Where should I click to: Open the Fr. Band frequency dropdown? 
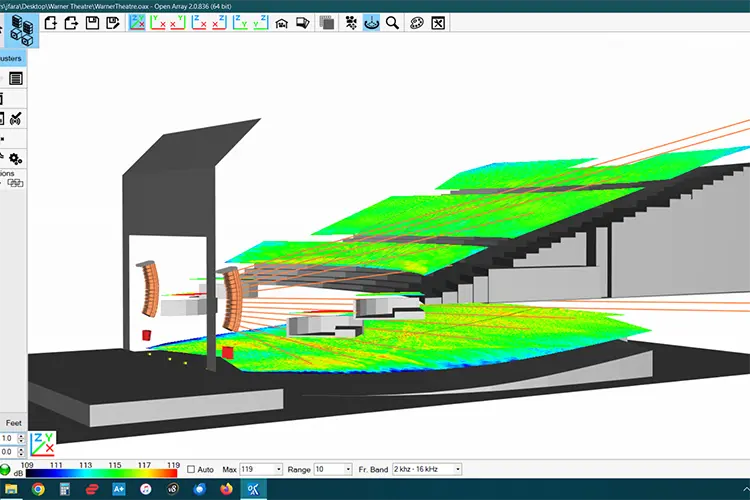(x=458, y=469)
